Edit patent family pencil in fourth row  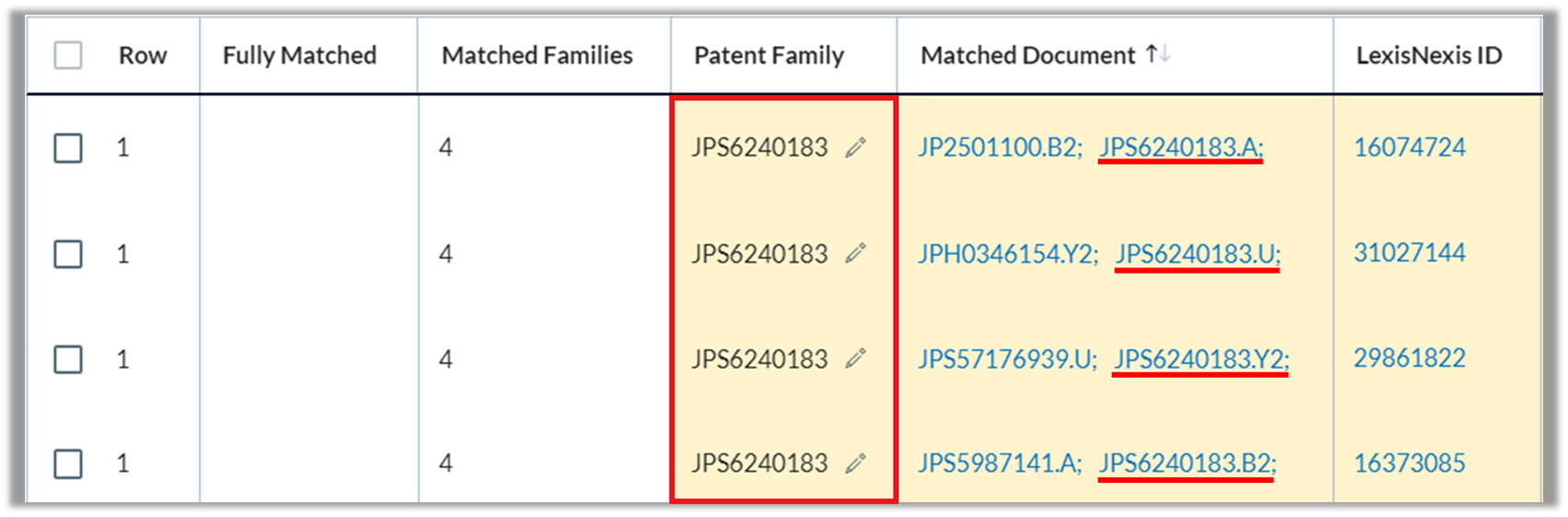856,464
